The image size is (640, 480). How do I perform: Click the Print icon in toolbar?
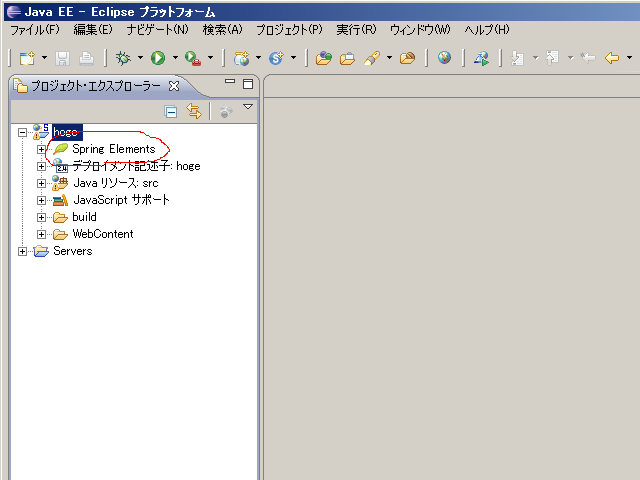[86, 58]
